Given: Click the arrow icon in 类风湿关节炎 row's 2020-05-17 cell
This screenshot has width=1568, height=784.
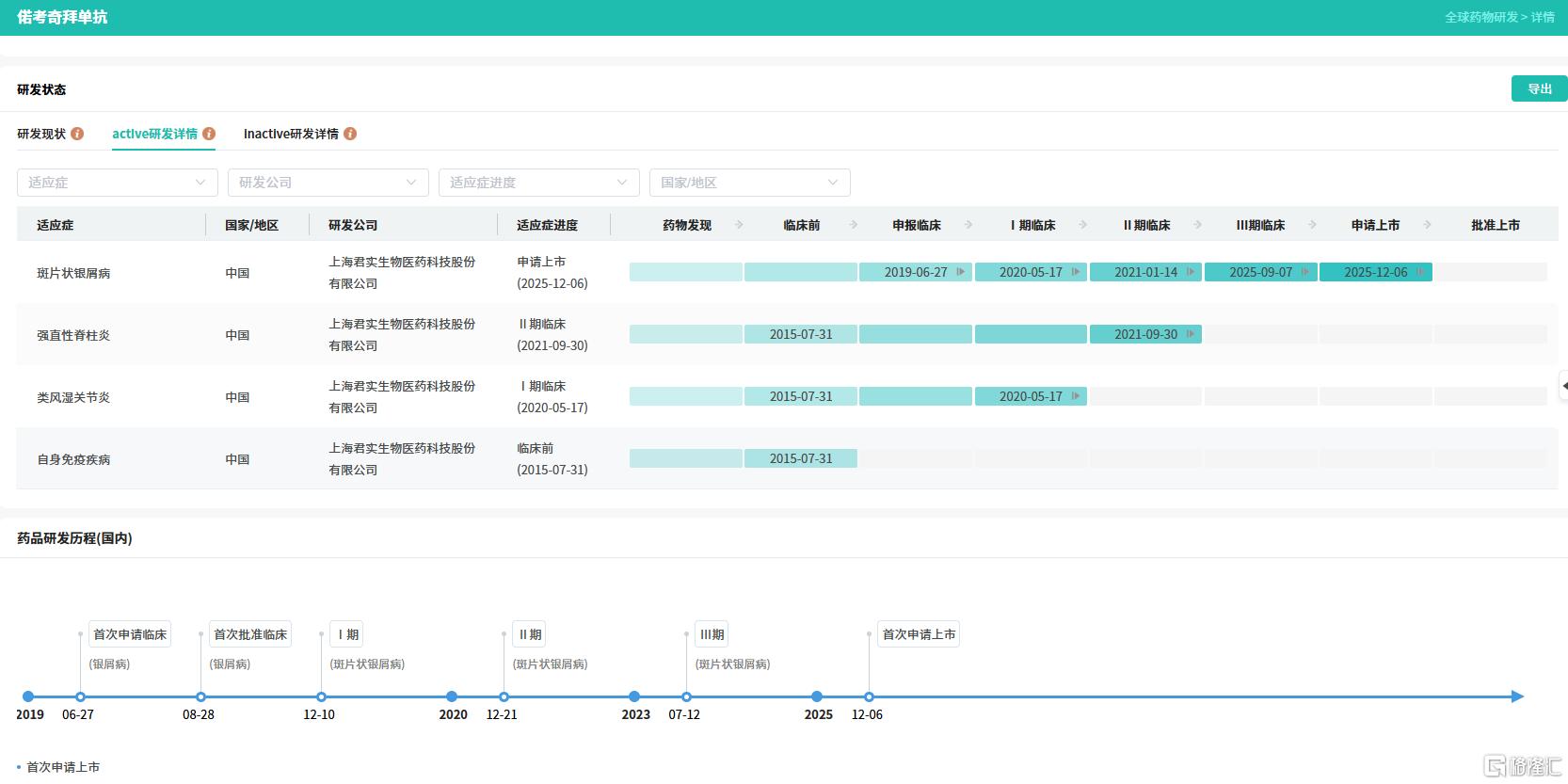Looking at the screenshot, I should pyautogui.click(x=1075, y=396).
